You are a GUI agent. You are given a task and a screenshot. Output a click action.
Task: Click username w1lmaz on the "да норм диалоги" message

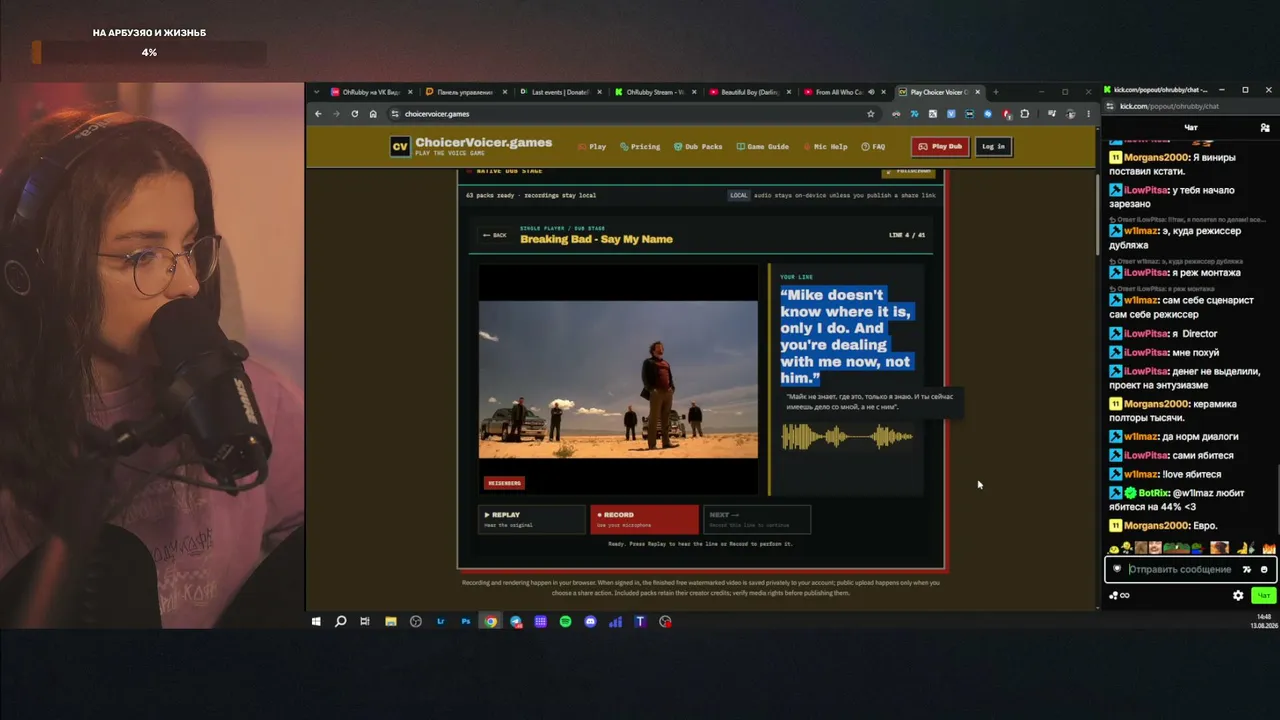tap(1141, 436)
